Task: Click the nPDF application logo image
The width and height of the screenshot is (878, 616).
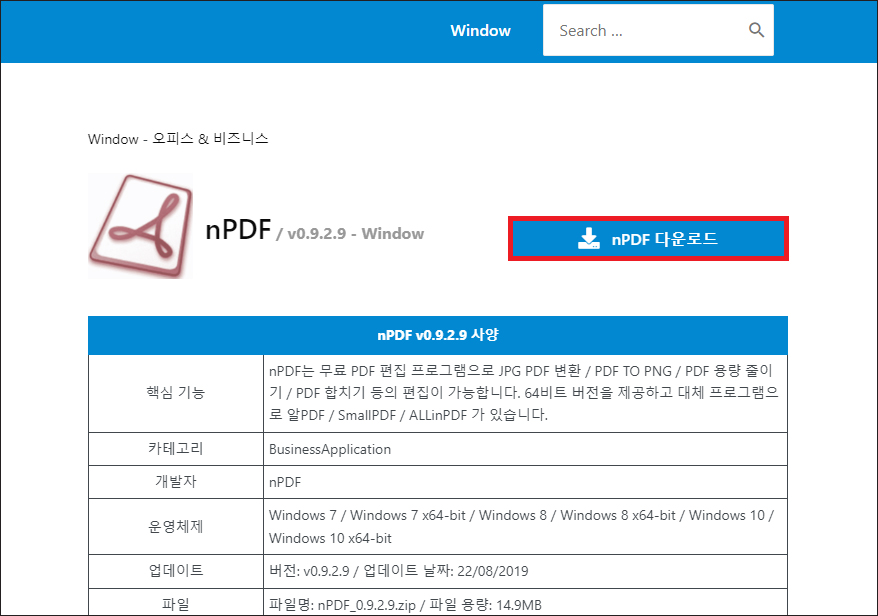Action: click(x=140, y=226)
